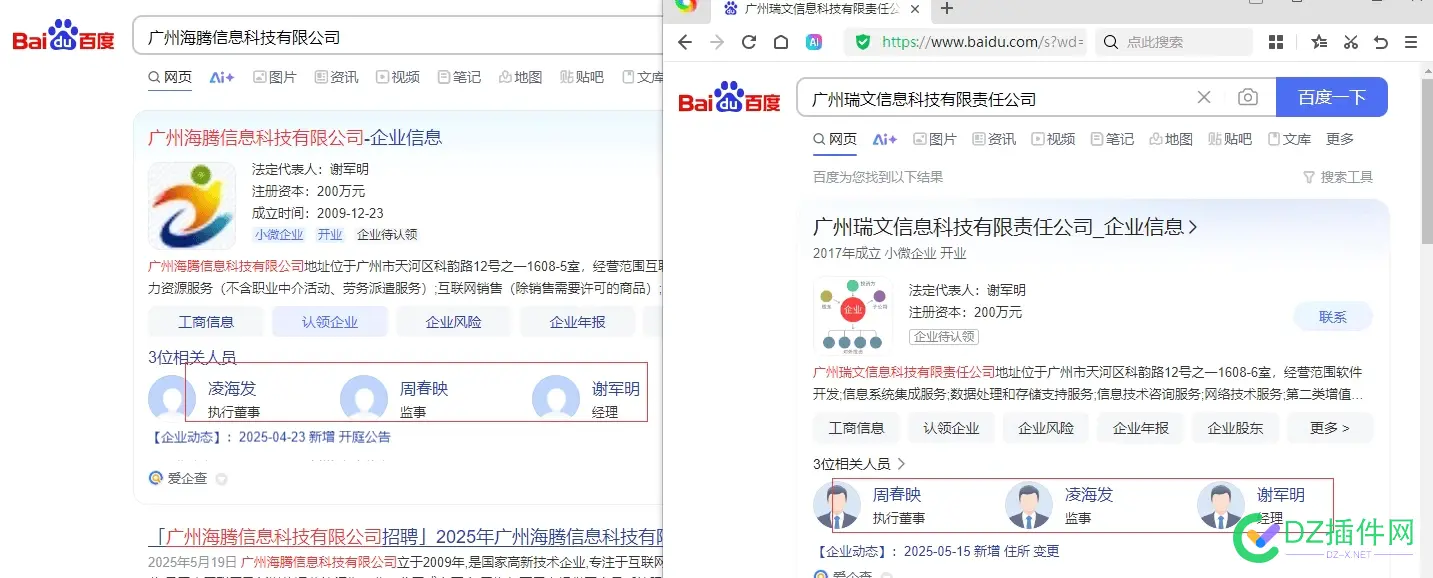Click 认领企业 button in right window
This screenshot has width=1433, height=578.
coord(951,428)
